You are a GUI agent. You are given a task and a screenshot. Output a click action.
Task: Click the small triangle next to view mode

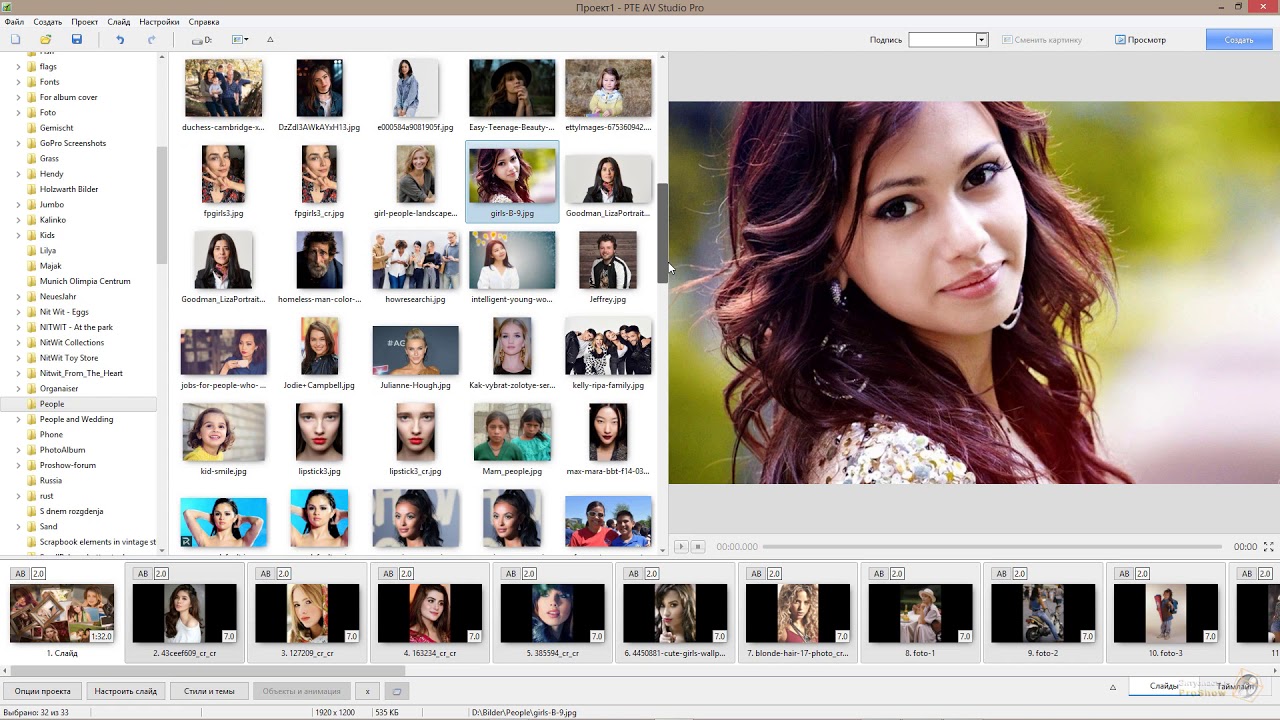[x=270, y=40]
